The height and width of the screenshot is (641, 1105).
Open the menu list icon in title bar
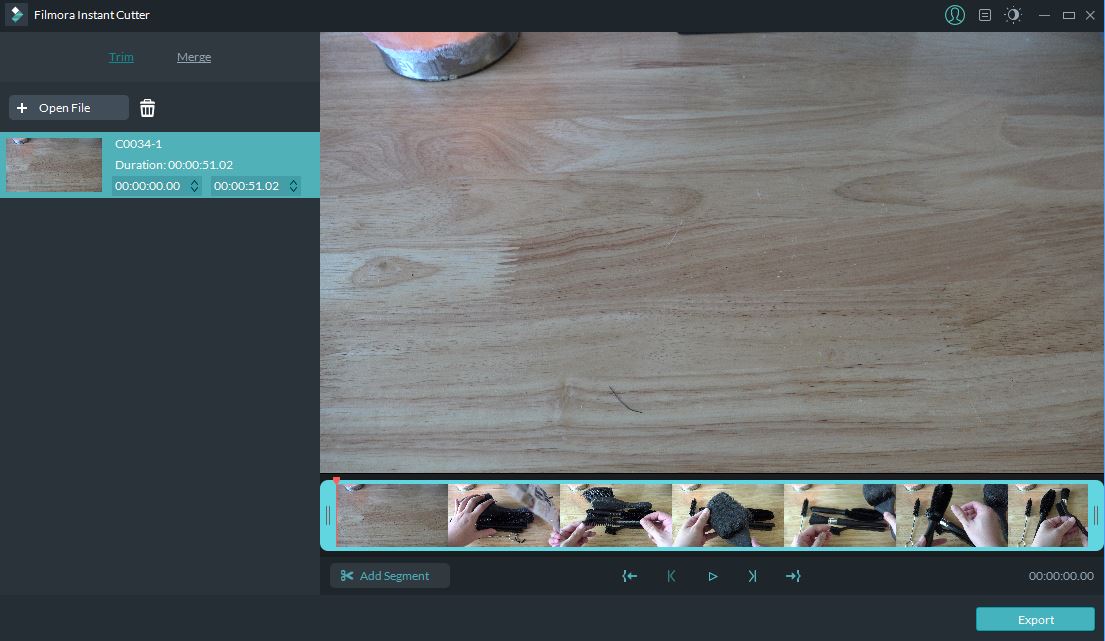984,15
